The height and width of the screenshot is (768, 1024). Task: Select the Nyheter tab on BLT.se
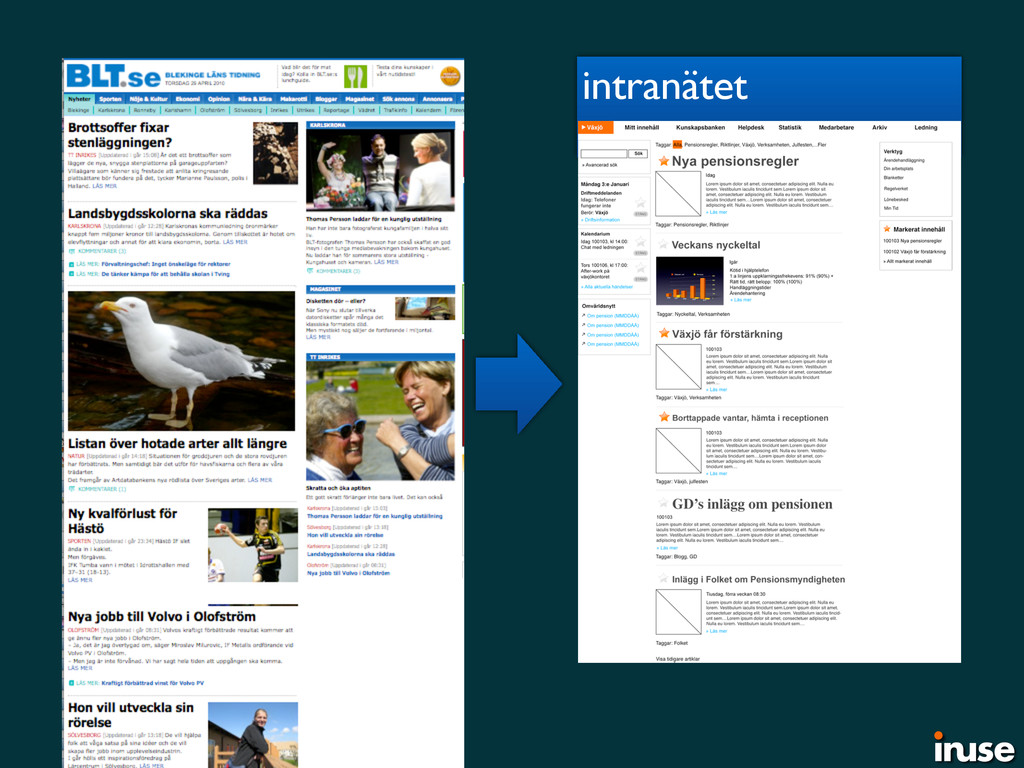80,99
